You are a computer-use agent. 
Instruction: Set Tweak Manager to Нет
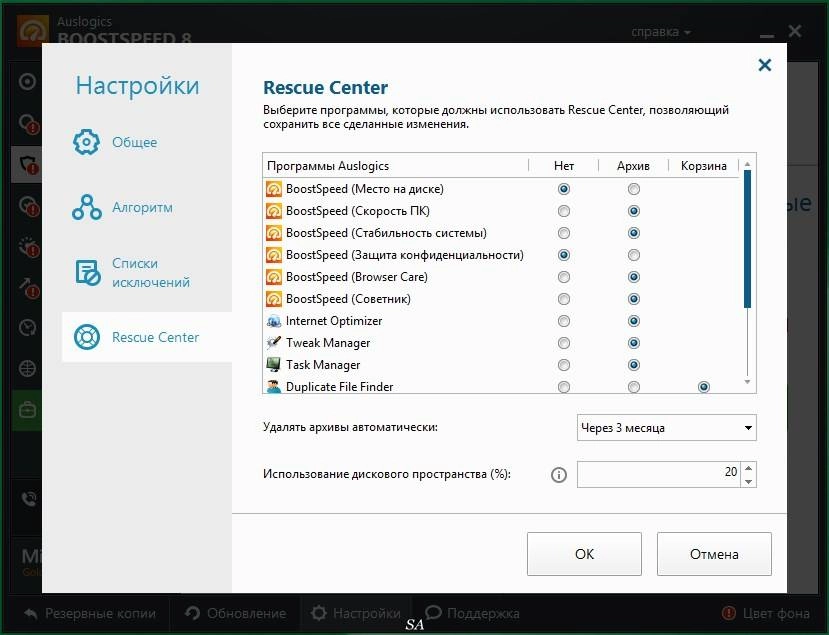click(564, 343)
